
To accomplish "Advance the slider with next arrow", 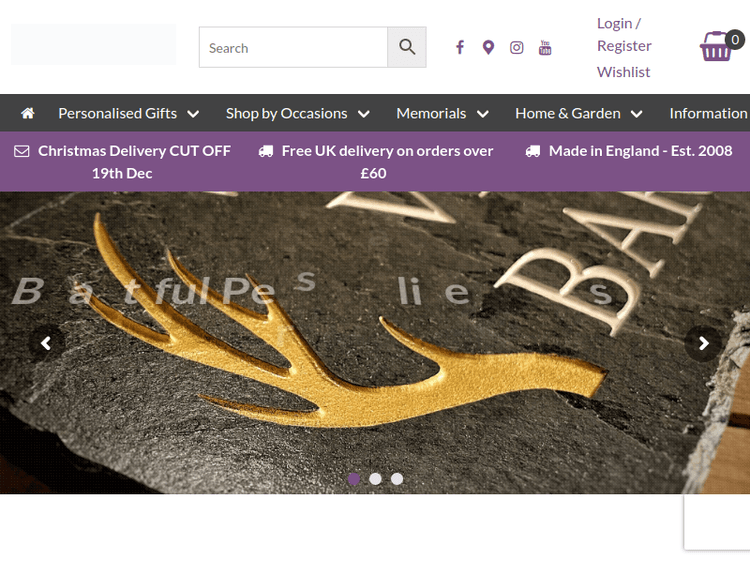I will [703, 343].
